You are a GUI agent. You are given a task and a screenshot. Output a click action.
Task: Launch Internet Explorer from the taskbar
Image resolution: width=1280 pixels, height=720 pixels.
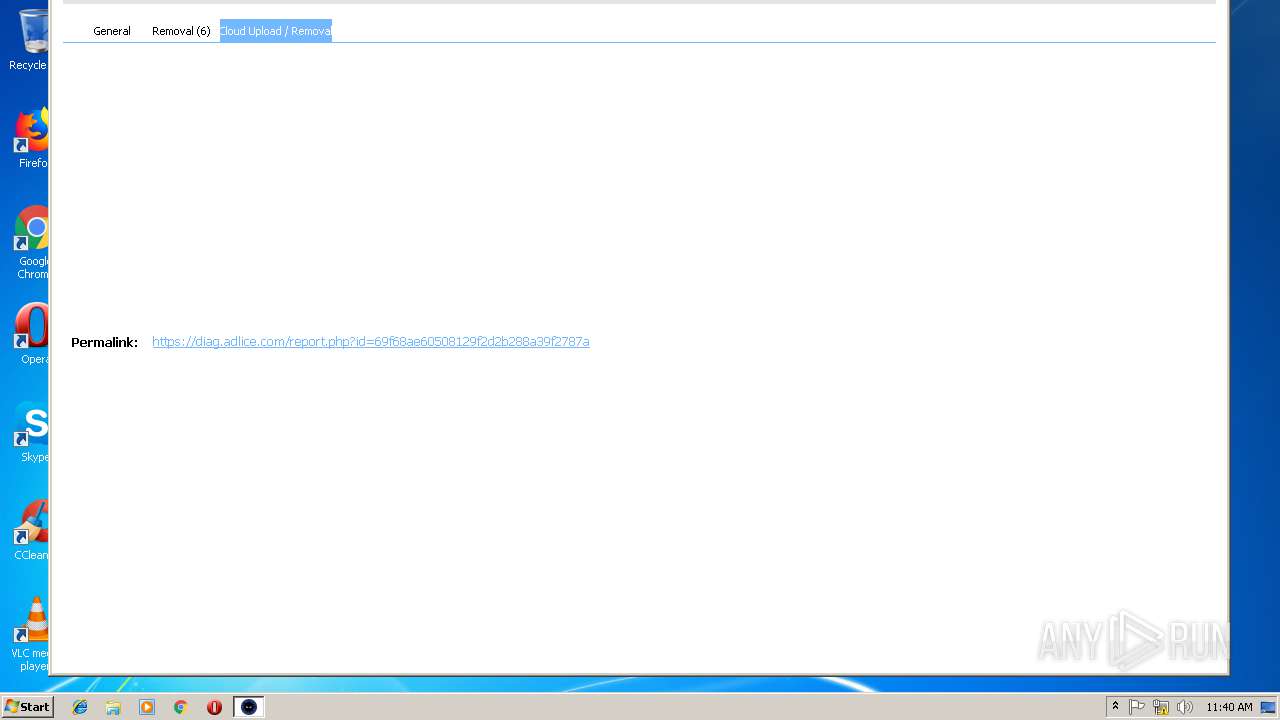click(80, 707)
